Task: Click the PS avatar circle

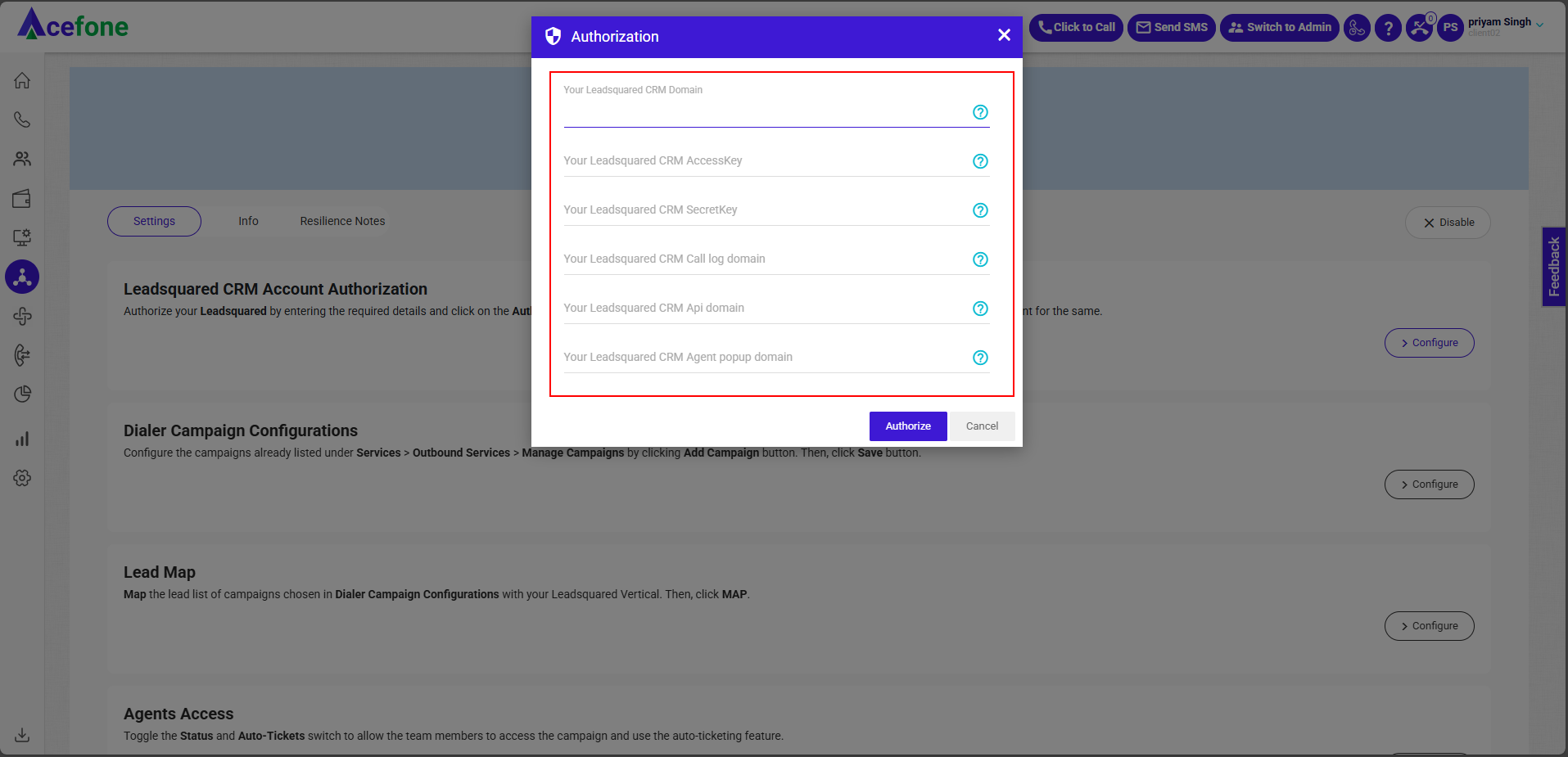Action: (x=1450, y=28)
